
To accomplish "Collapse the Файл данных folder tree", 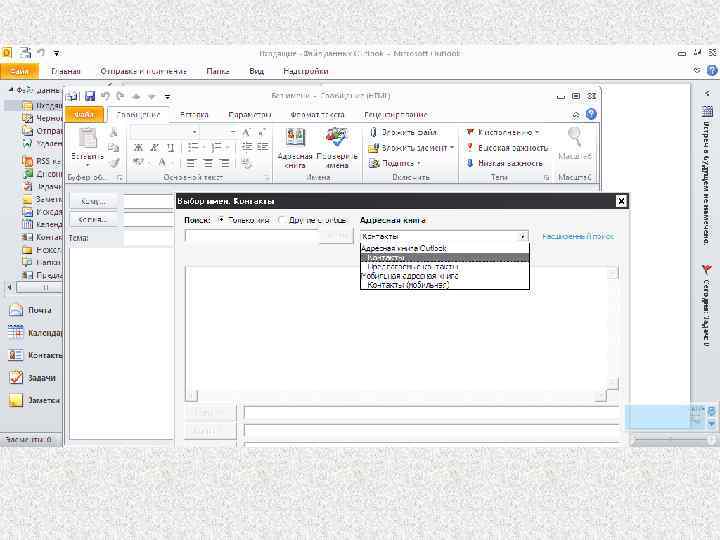I will click(10, 90).
